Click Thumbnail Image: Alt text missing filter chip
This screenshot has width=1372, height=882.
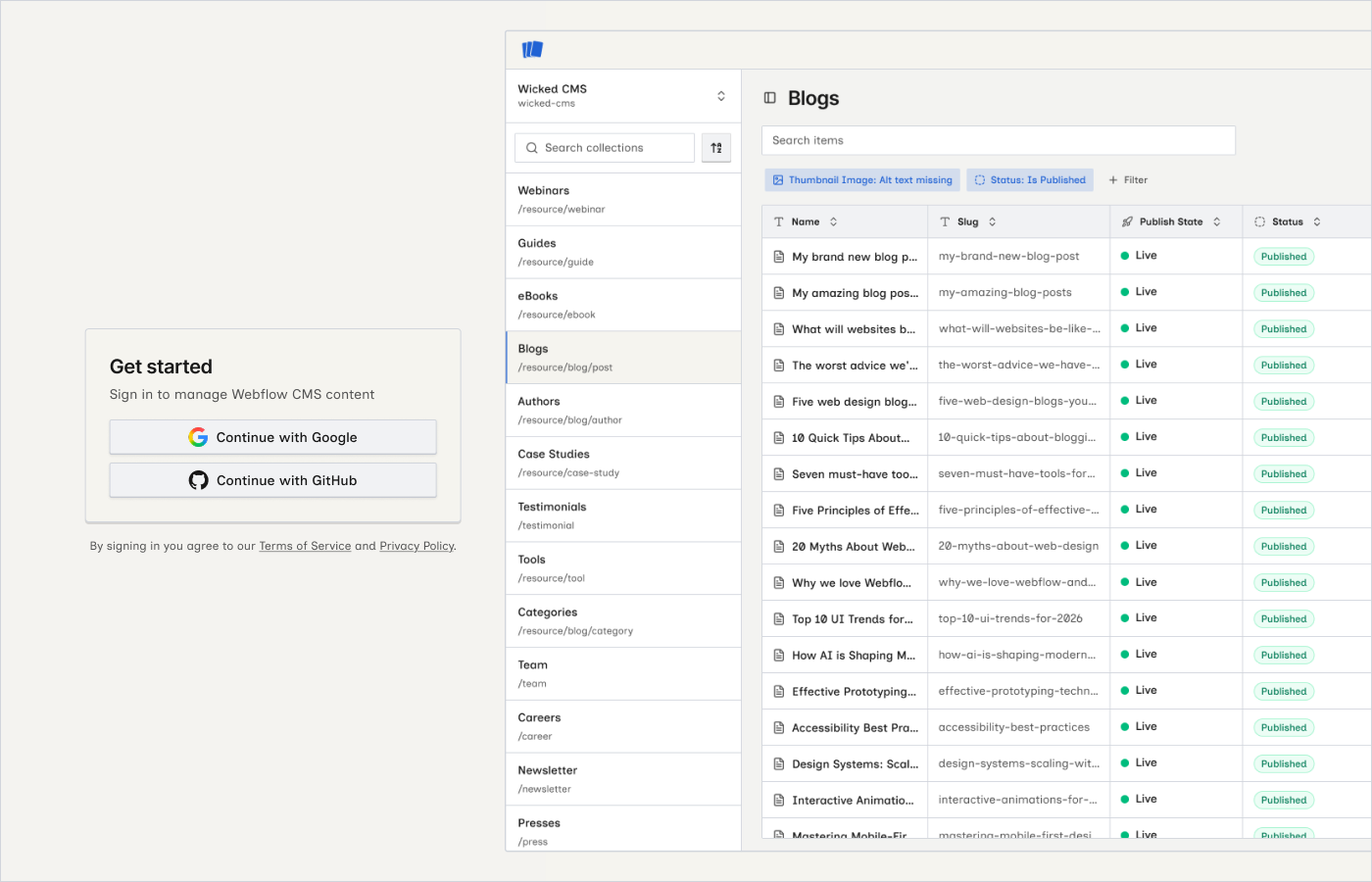[x=862, y=180]
